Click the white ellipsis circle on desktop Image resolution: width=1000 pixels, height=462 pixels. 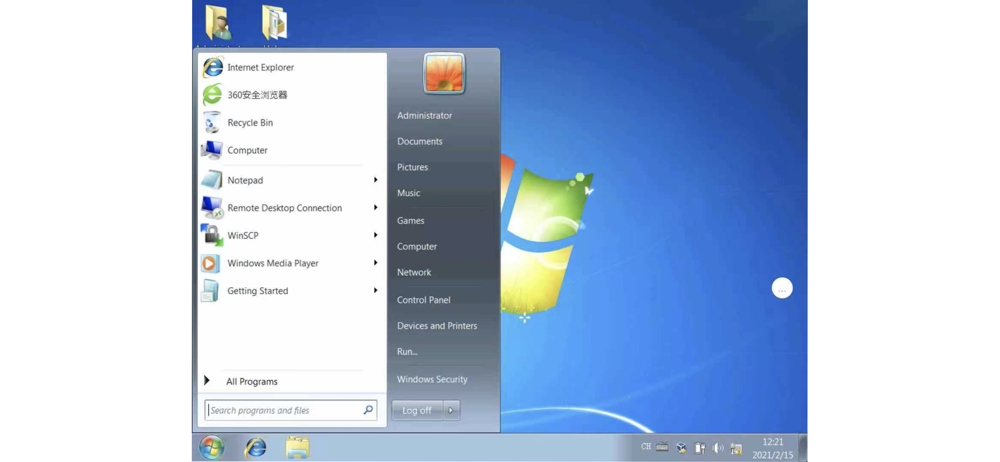pyautogui.click(x=782, y=288)
